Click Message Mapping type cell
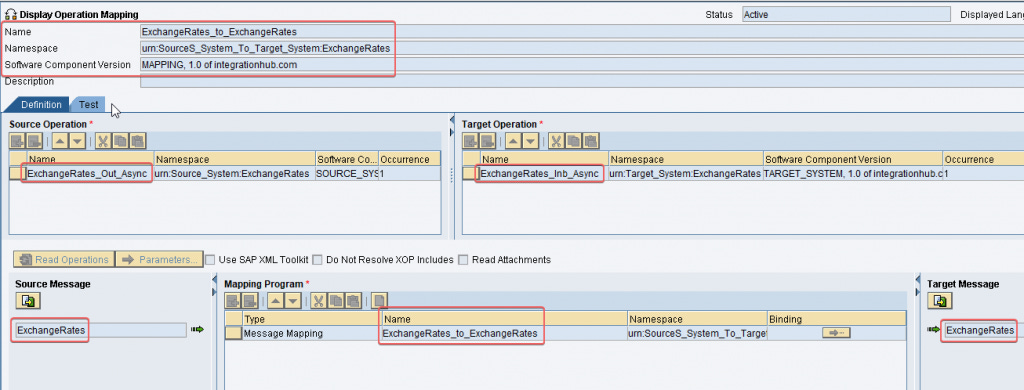The image size is (1024, 390). pos(312,333)
